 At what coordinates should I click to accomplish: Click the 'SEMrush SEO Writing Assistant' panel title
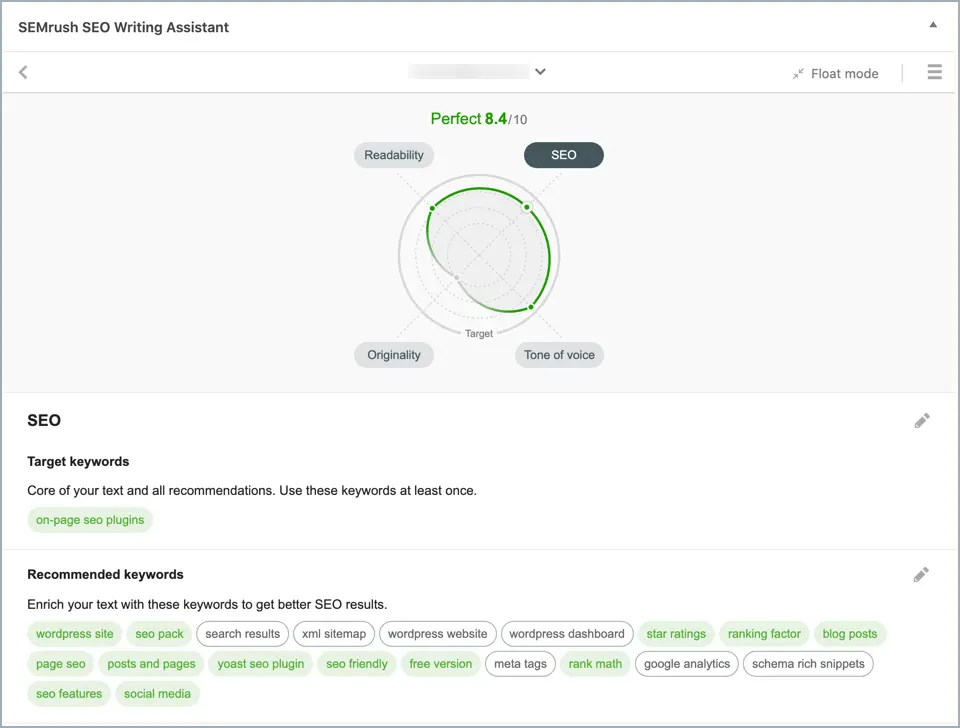[124, 27]
